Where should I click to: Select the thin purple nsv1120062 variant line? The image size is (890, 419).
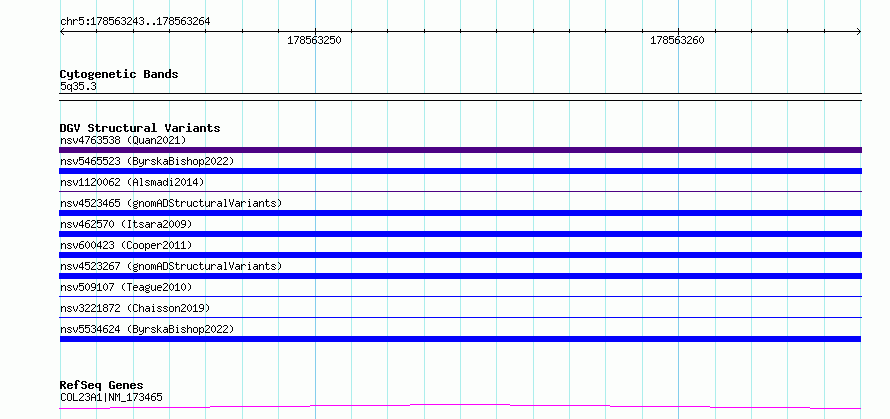460,192
